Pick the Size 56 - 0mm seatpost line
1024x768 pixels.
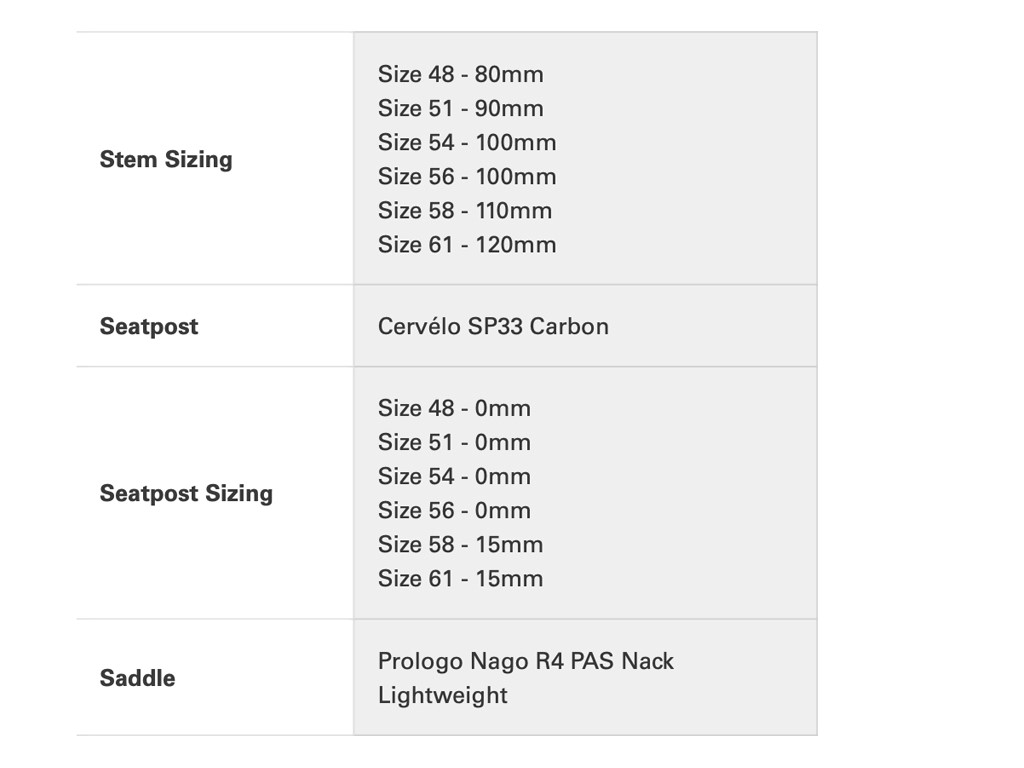454,511
